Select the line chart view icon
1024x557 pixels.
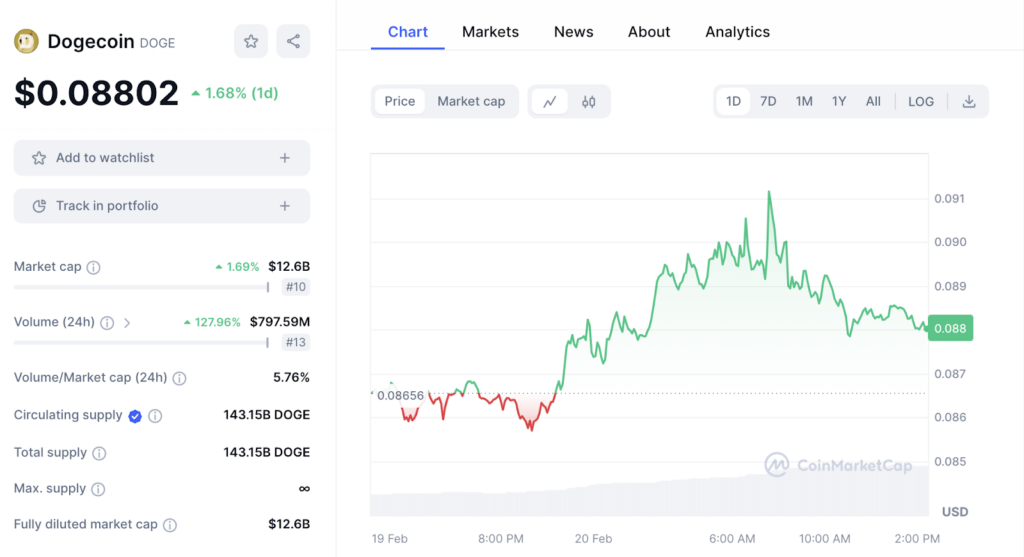point(550,101)
